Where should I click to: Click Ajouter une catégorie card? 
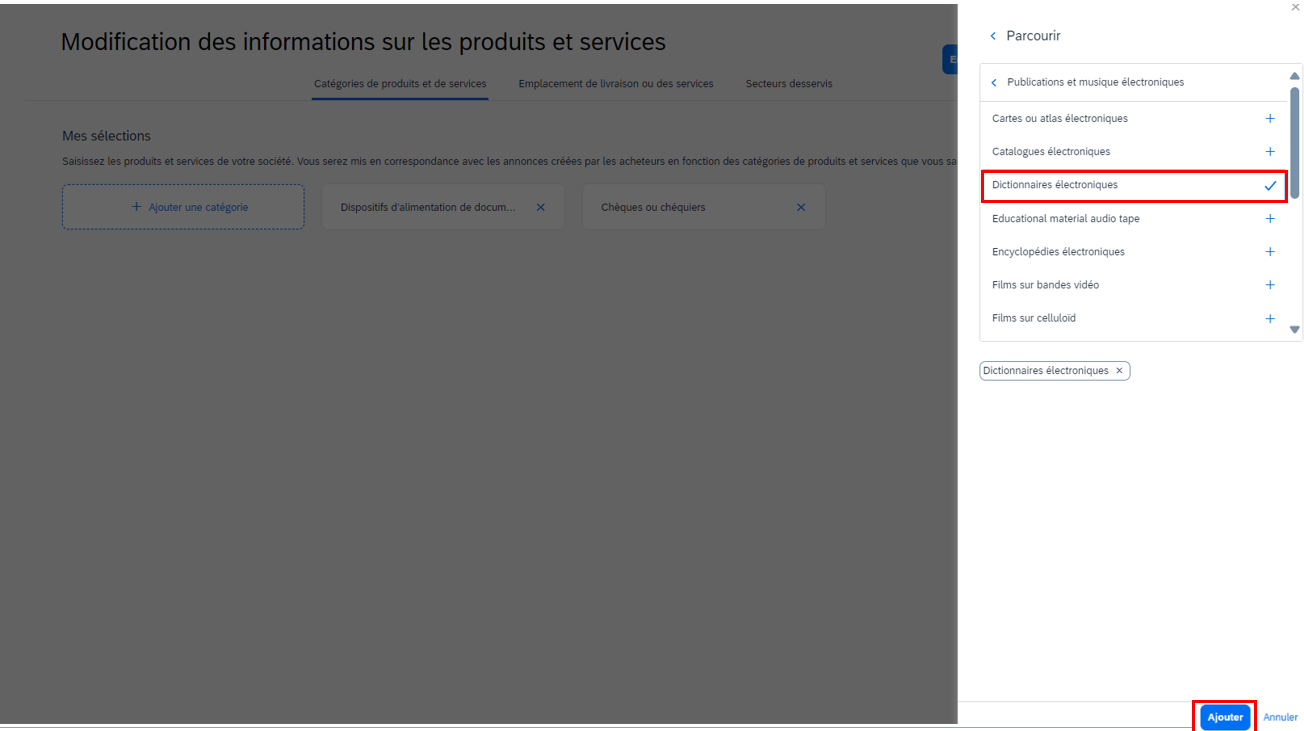pos(183,207)
